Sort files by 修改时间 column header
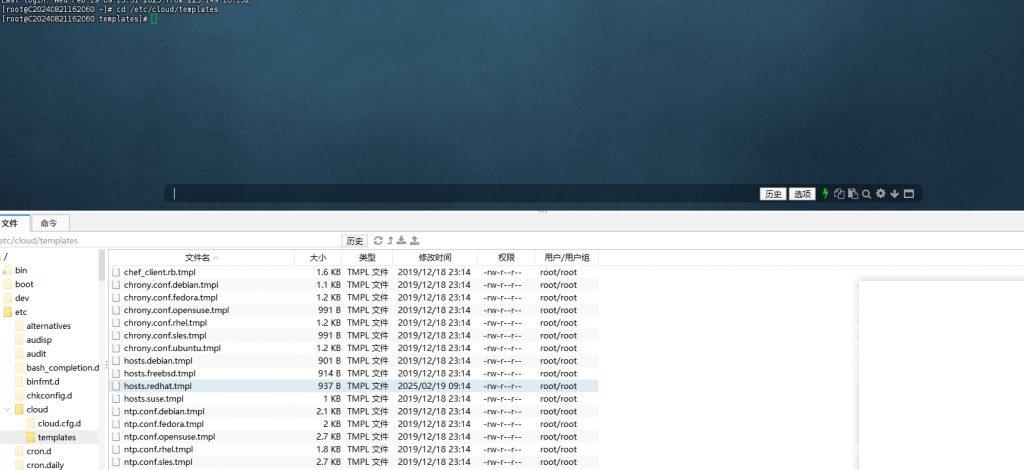 (x=435, y=258)
